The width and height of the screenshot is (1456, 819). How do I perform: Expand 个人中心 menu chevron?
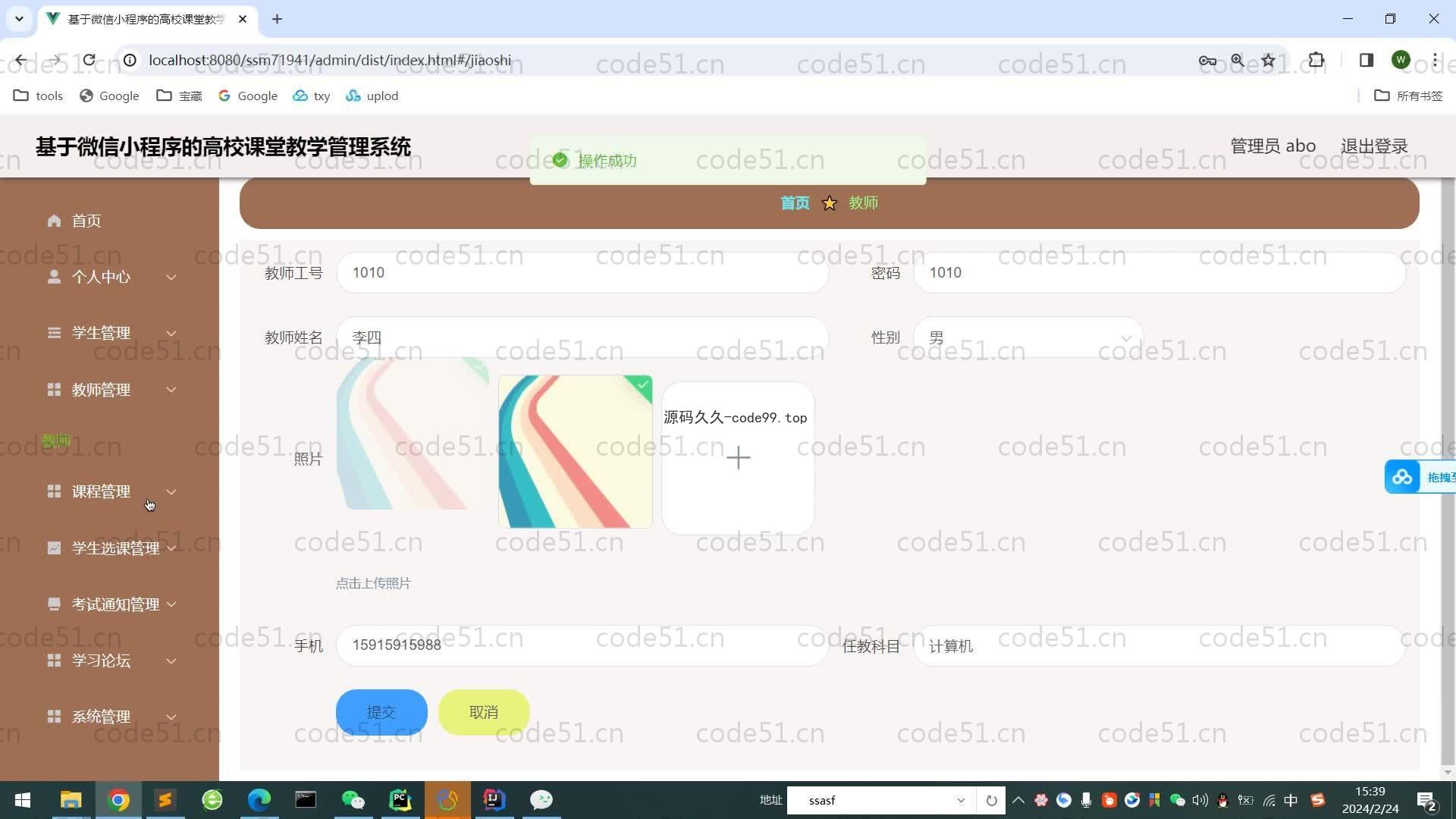[x=171, y=278]
